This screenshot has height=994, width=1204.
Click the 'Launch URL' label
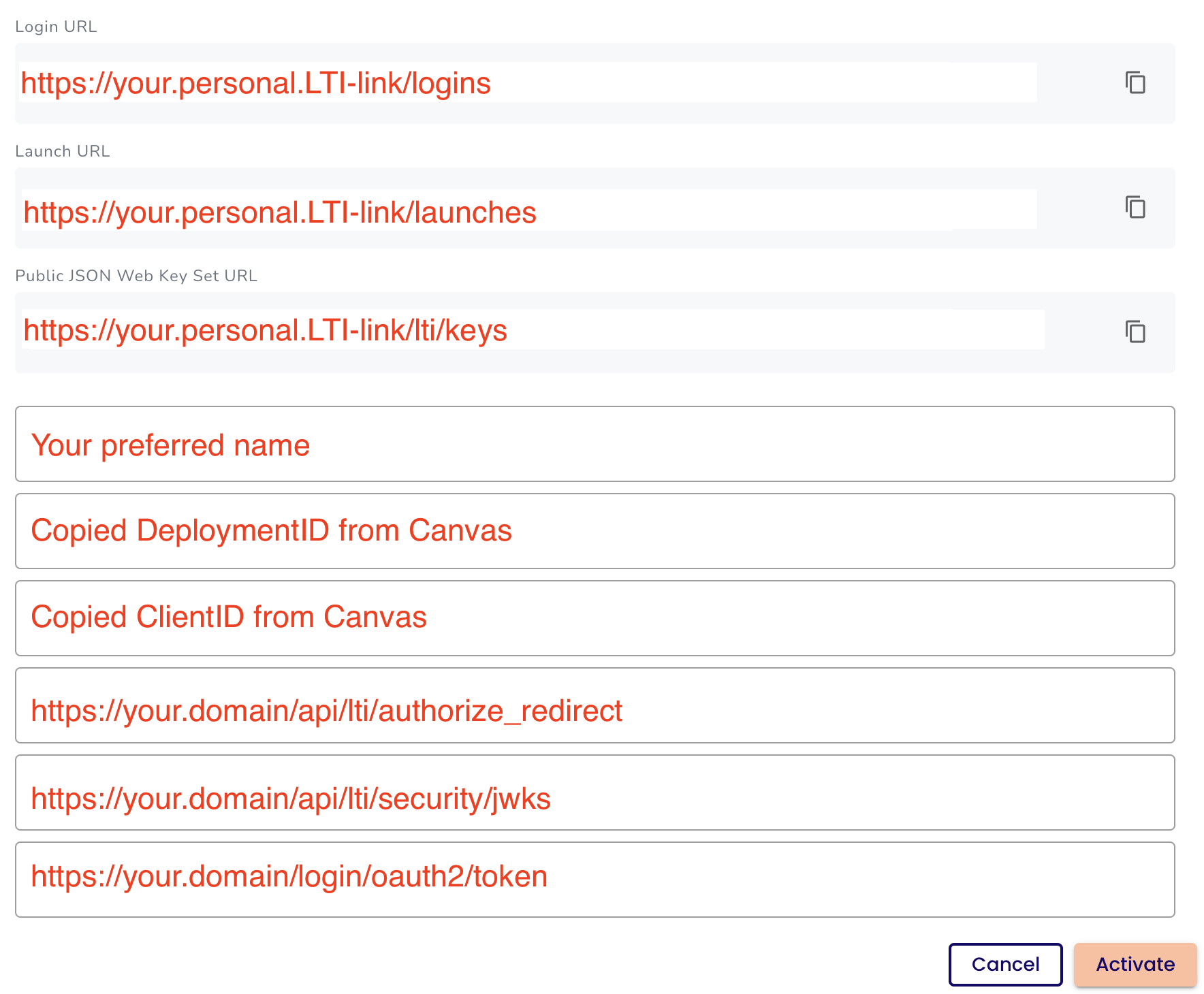(x=62, y=151)
